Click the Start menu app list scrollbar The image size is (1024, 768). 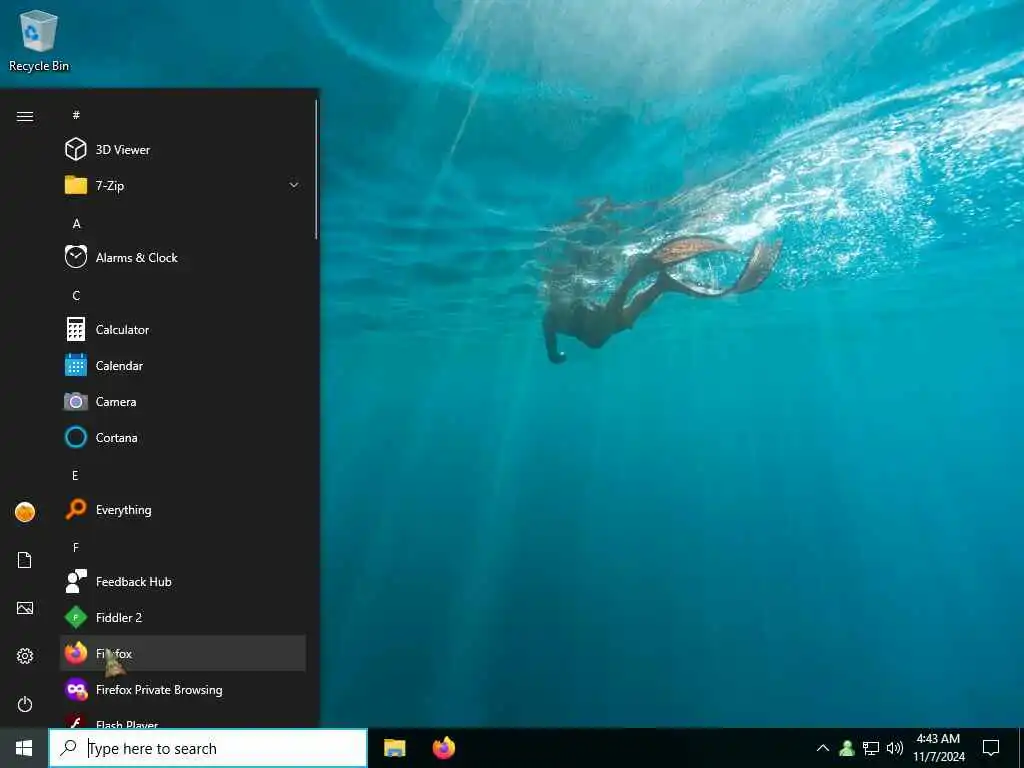(316, 170)
